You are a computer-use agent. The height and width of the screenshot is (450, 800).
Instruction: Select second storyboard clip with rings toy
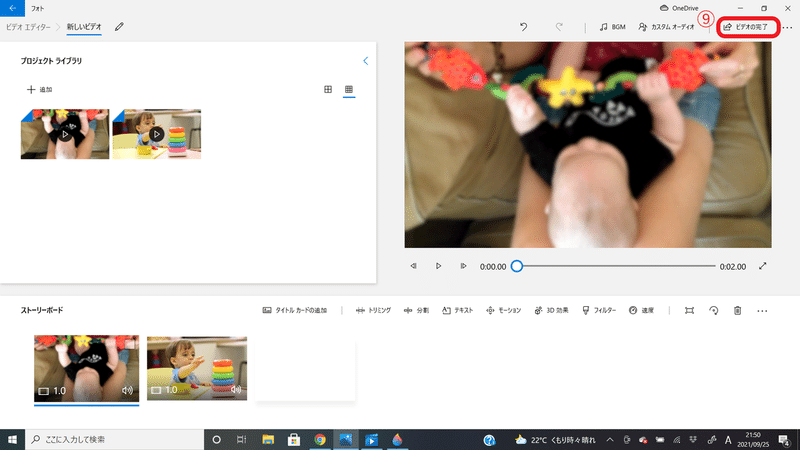[197, 368]
